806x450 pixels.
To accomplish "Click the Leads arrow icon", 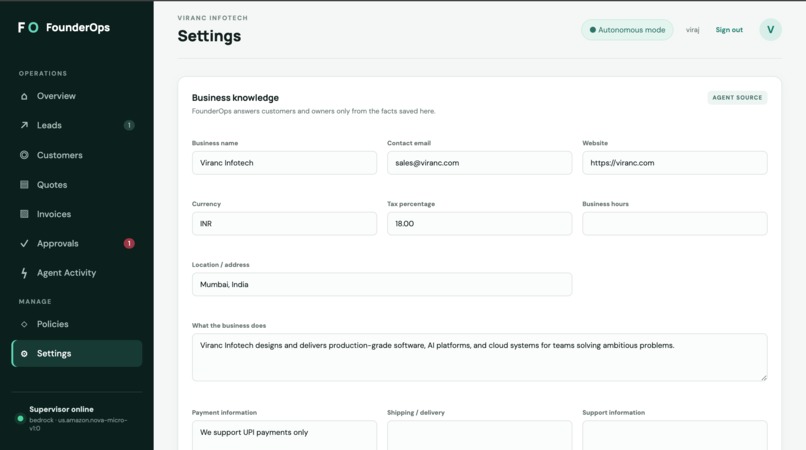I will click(x=24, y=125).
